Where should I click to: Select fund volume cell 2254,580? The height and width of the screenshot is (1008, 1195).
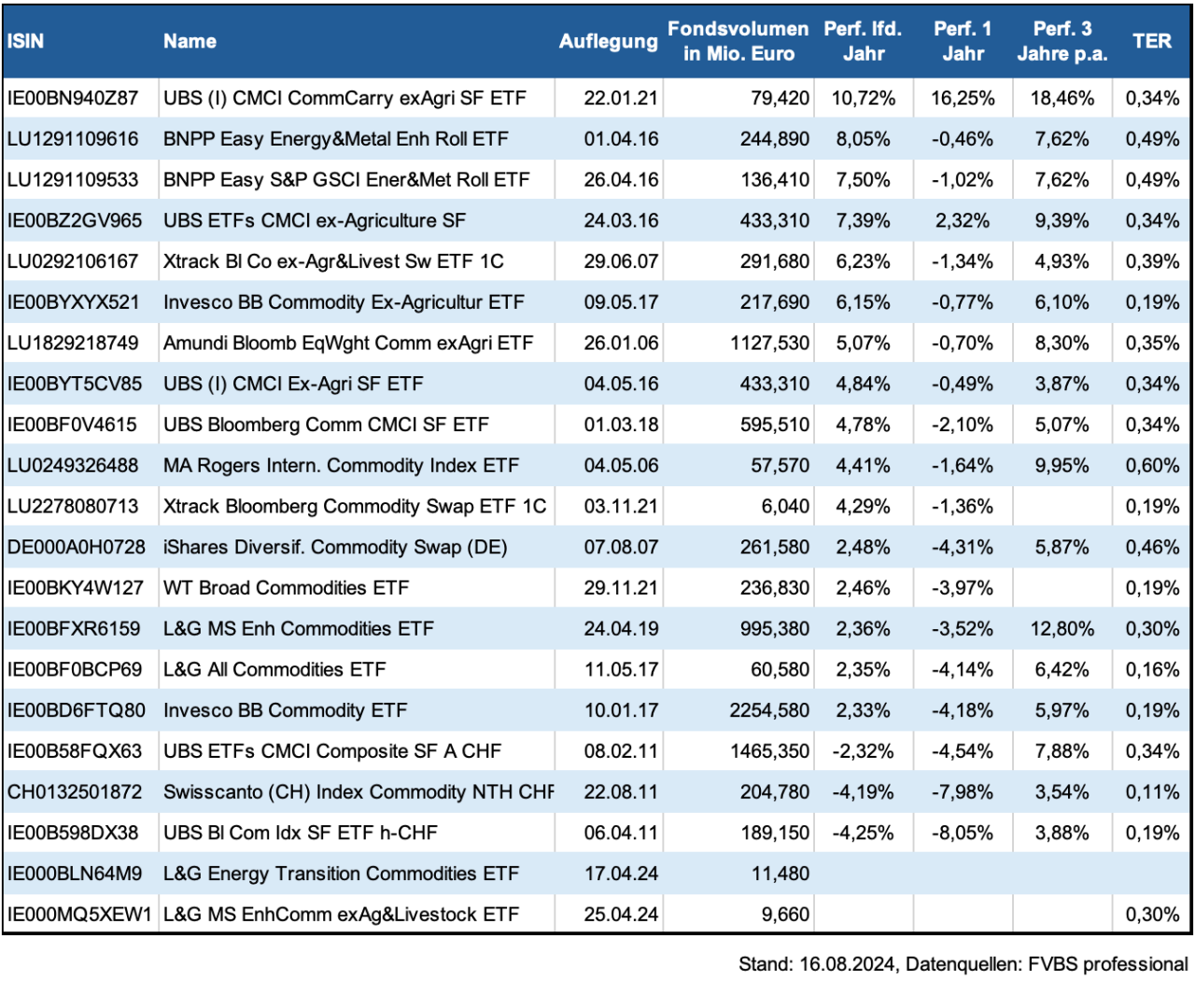769,711
